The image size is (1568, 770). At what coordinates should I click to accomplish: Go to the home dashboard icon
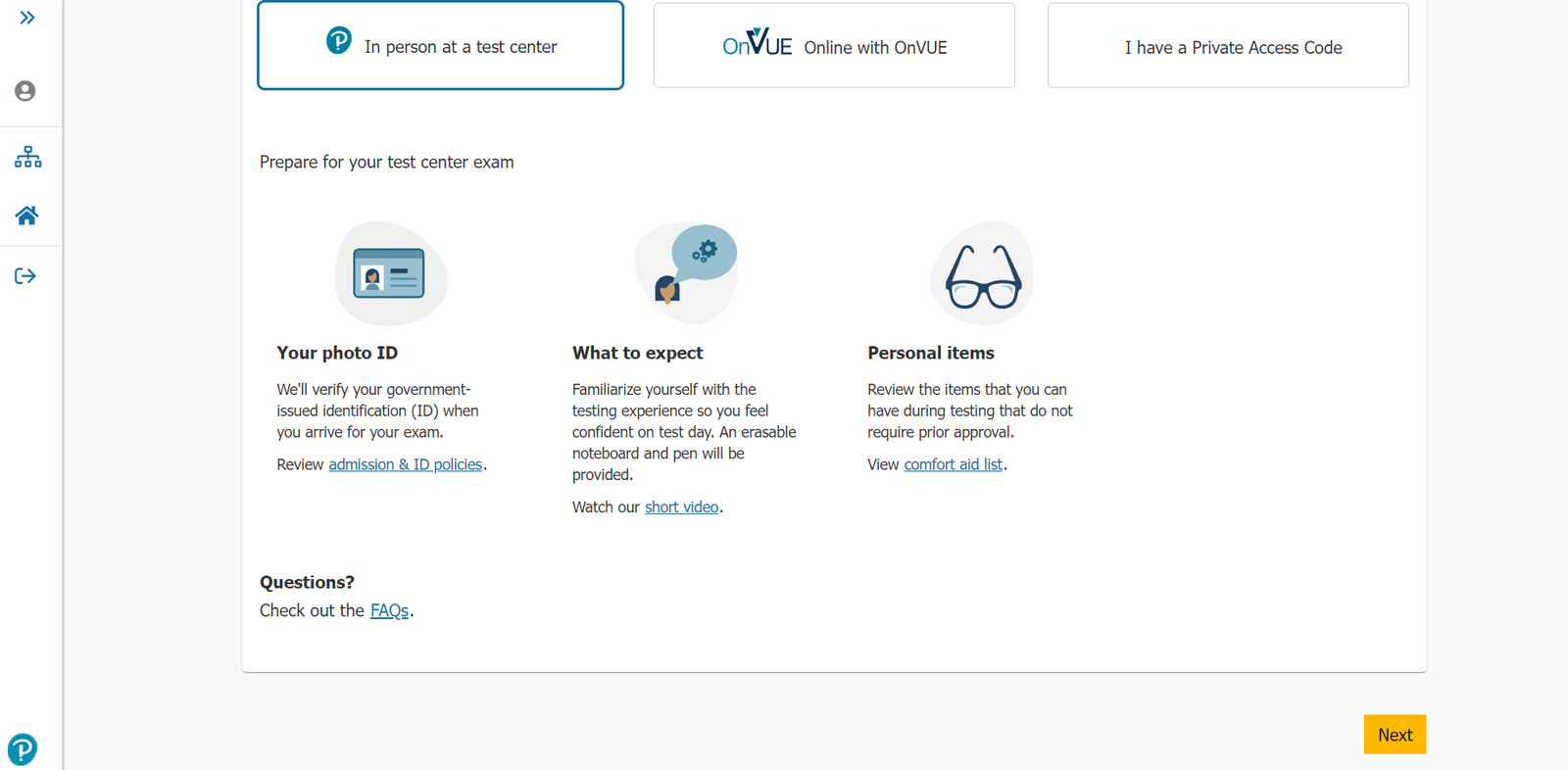tap(26, 216)
